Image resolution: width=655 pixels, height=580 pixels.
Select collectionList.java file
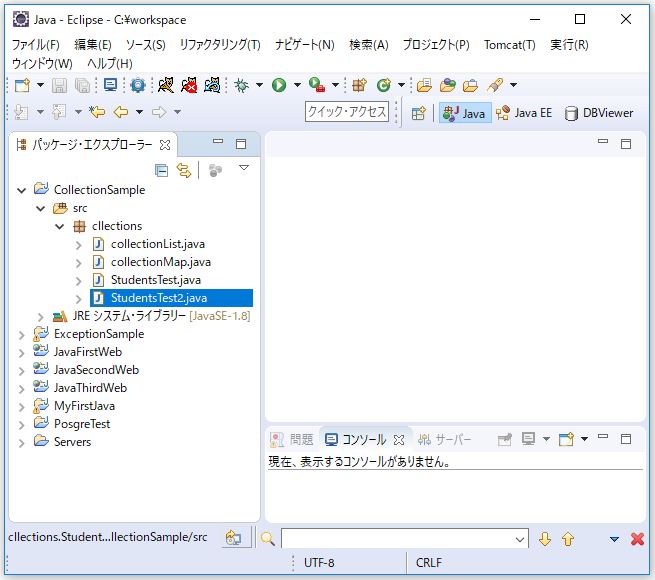(x=157, y=244)
